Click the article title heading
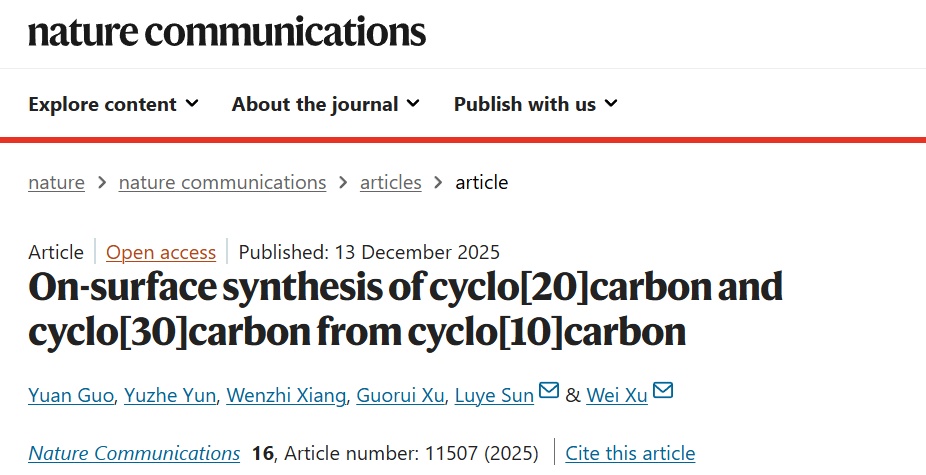 (406, 309)
